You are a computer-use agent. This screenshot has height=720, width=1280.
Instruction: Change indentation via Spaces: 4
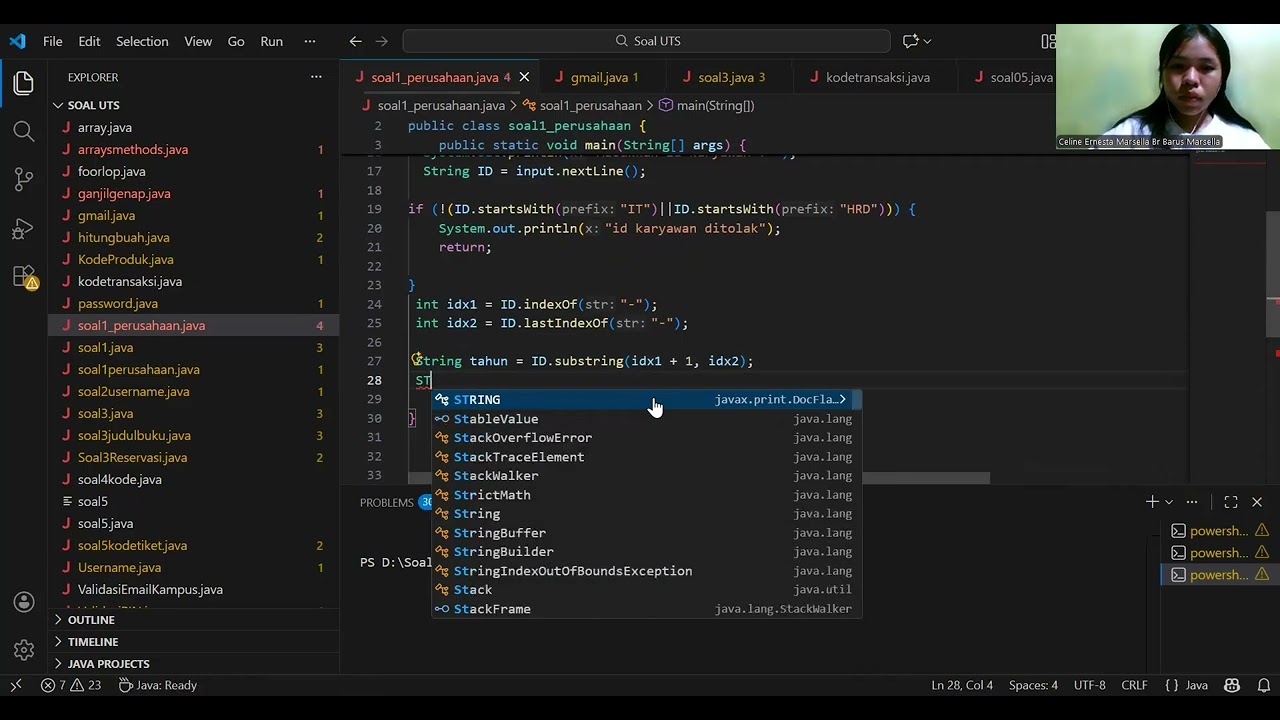[1033, 685]
